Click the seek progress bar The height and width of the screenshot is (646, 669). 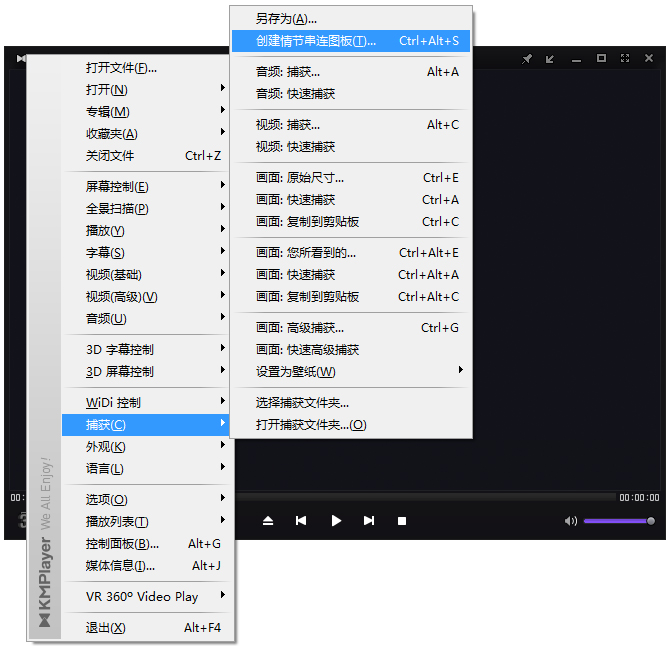pyautogui.click(x=425, y=497)
